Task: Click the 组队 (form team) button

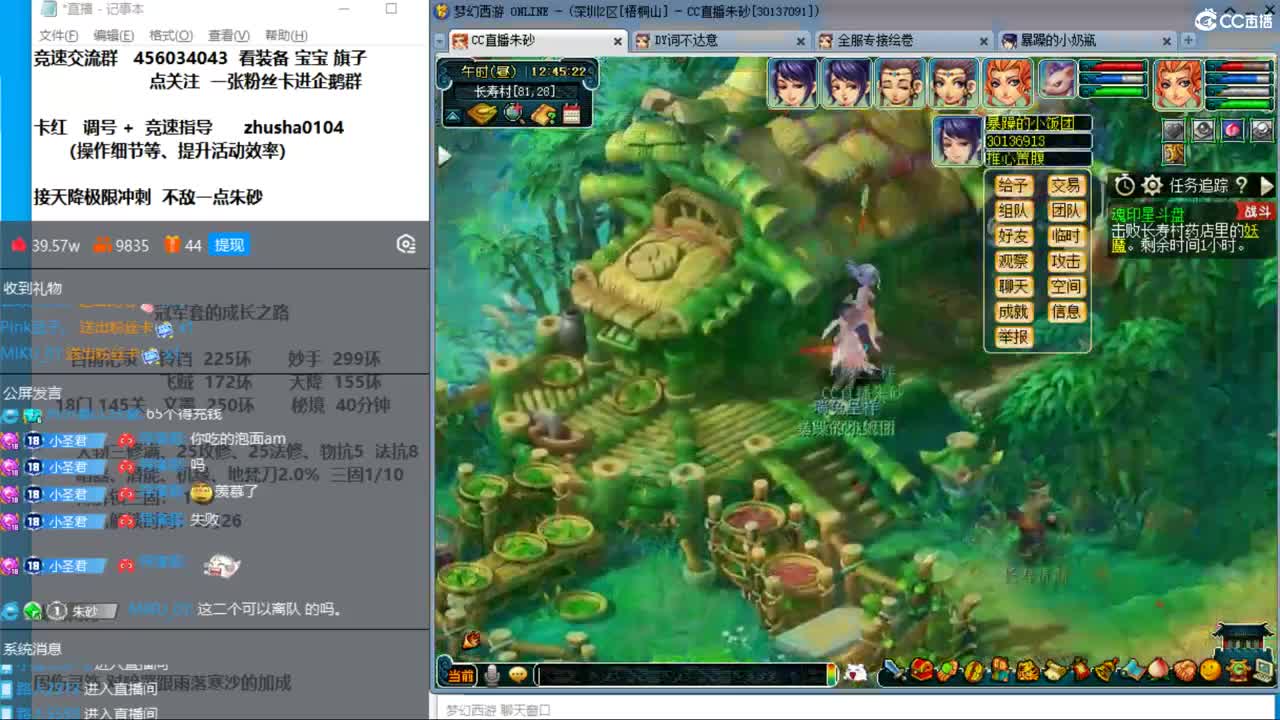Action: 1013,211
